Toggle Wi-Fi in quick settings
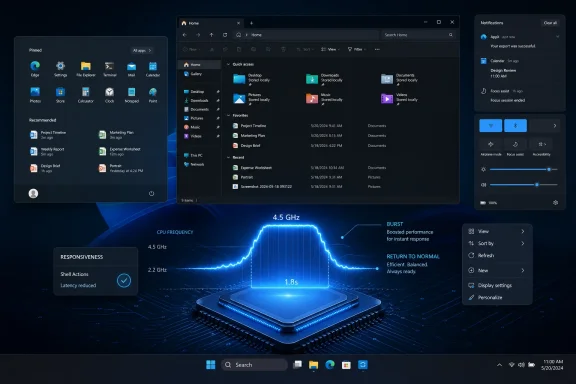This screenshot has width=576, height=384. (490, 126)
